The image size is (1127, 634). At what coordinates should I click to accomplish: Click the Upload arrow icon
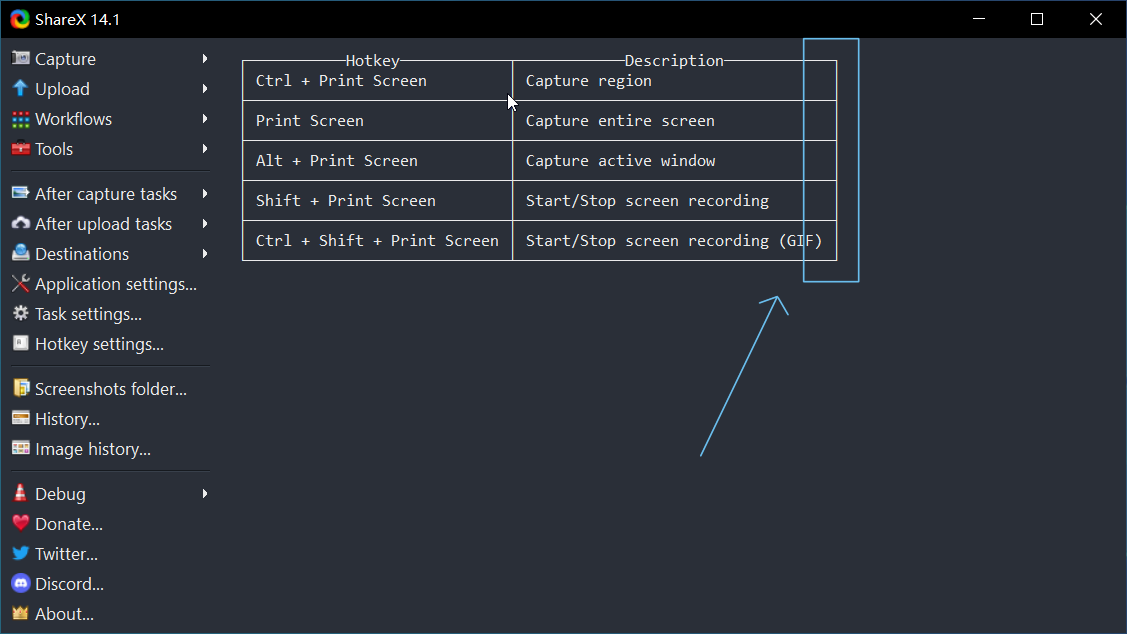click(x=19, y=88)
